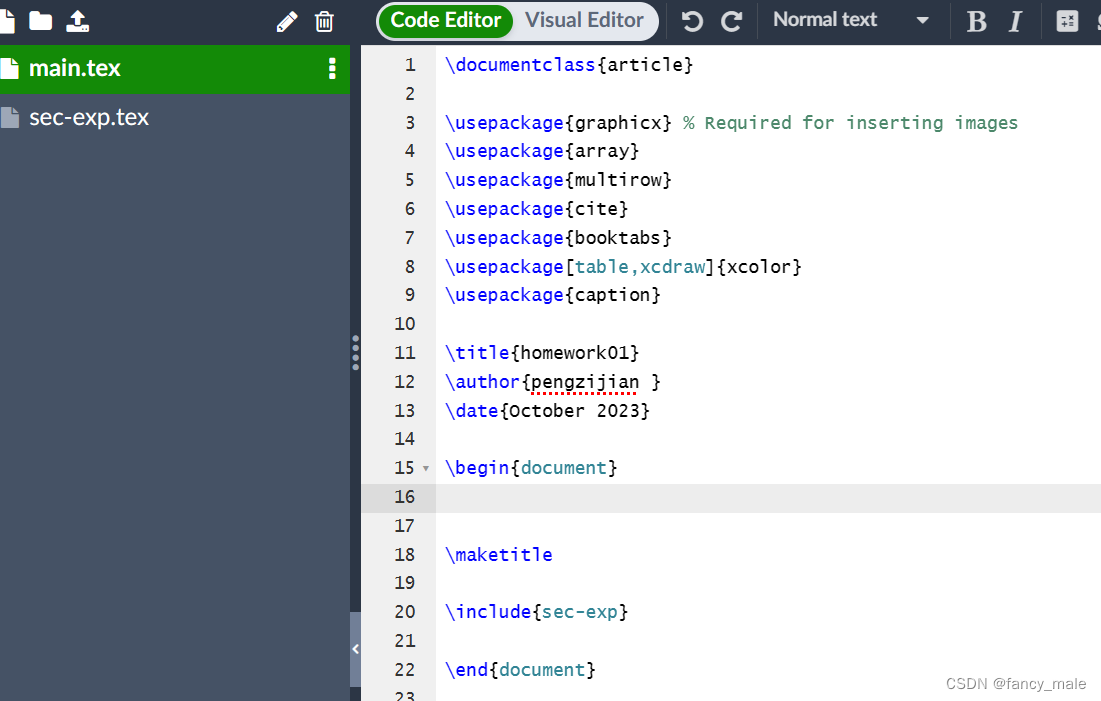The width and height of the screenshot is (1101, 701).
Task: Click the new folder icon
Action: point(41,22)
